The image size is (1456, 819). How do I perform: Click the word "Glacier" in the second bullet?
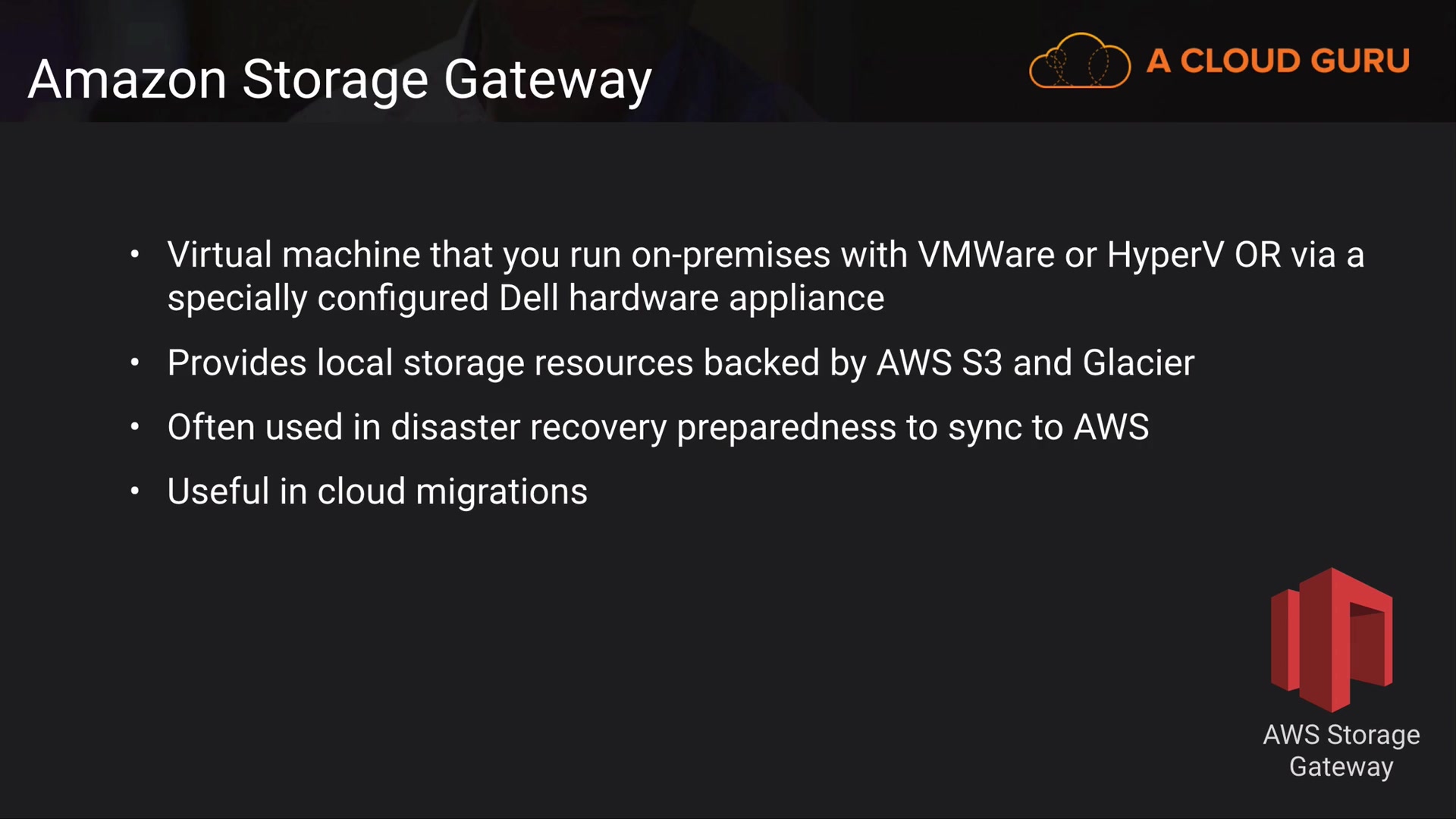(1138, 363)
